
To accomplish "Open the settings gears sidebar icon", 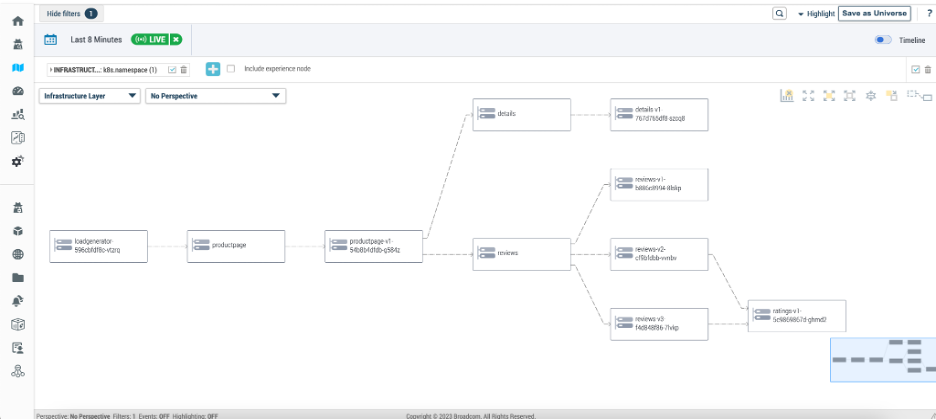I will (x=17, y=161).
